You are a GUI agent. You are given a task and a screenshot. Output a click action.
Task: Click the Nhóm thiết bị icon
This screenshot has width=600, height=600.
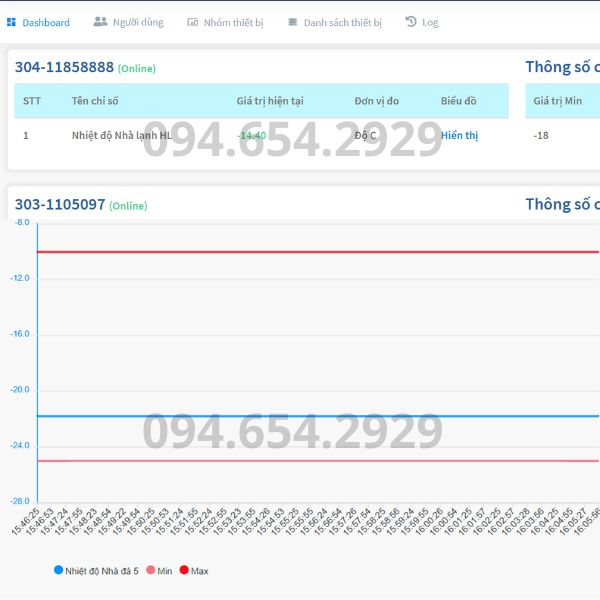(192, 22)
